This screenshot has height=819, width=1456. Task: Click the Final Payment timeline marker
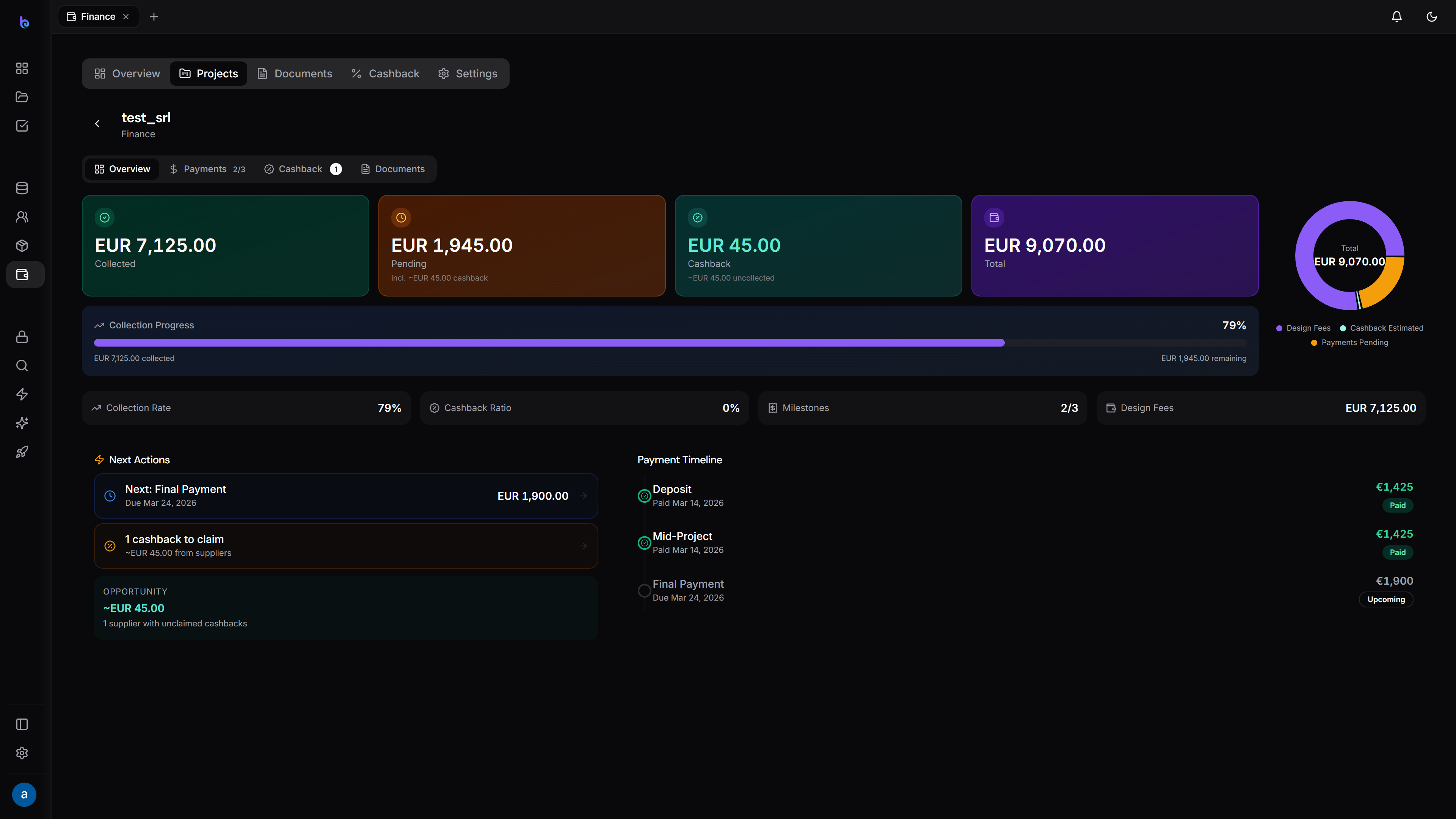click(x=644, y=591)
